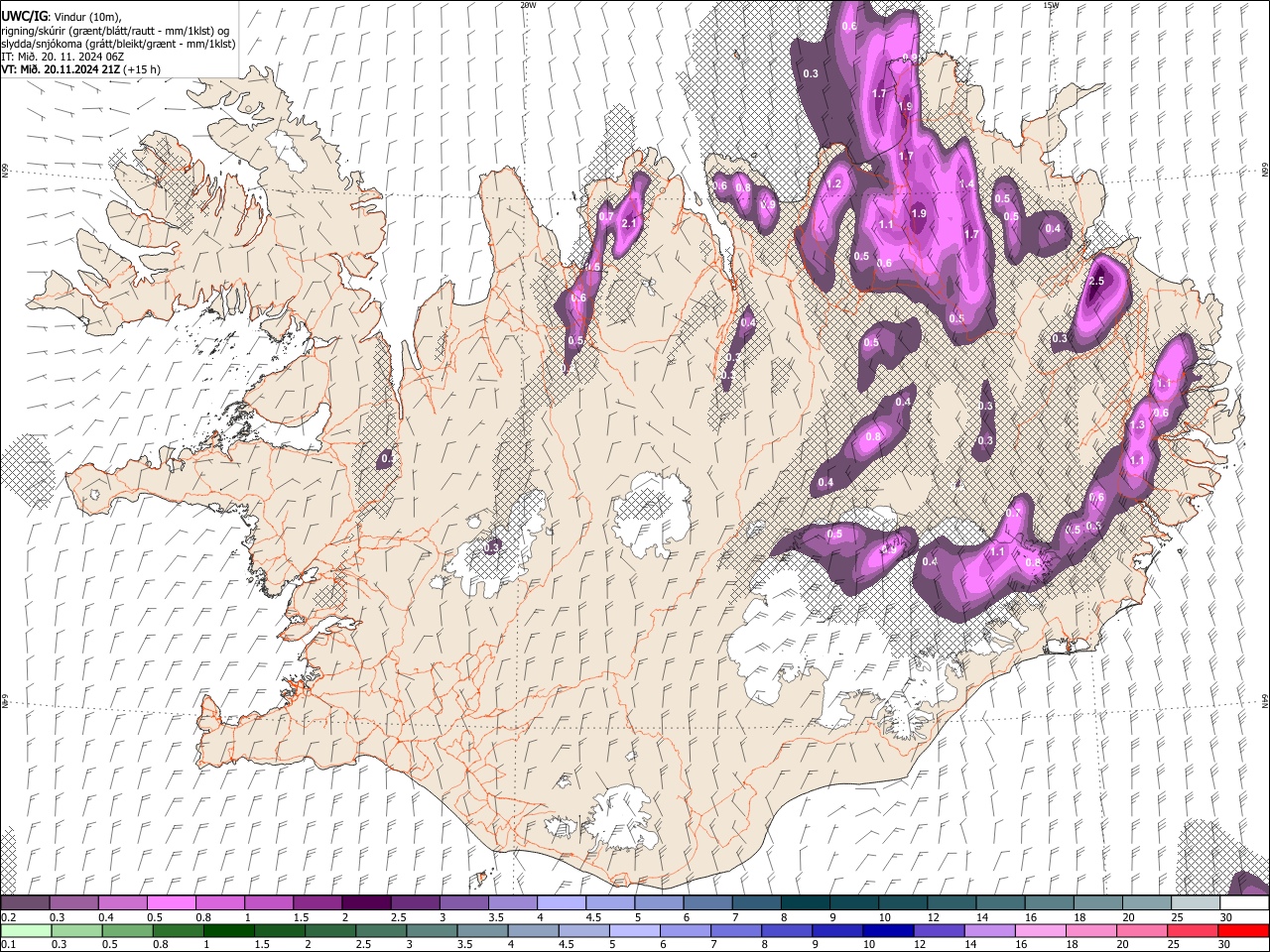Select pale green 0.1 swatch on rain scale
This screenshot has height=952, width=1270.
pos(26,930)
